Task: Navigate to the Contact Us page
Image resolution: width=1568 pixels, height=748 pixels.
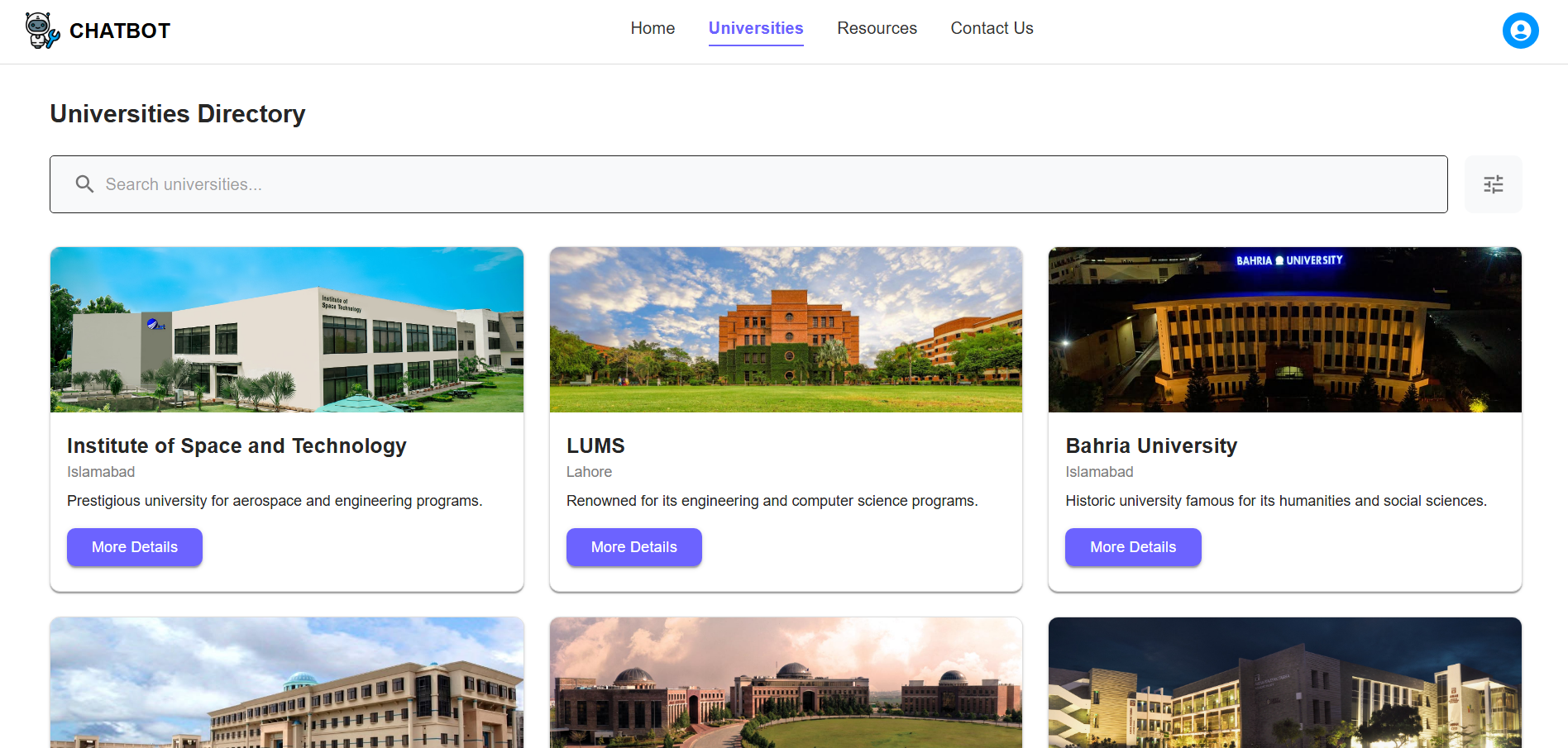Action: pyautogui.click(x=992, y=28)
